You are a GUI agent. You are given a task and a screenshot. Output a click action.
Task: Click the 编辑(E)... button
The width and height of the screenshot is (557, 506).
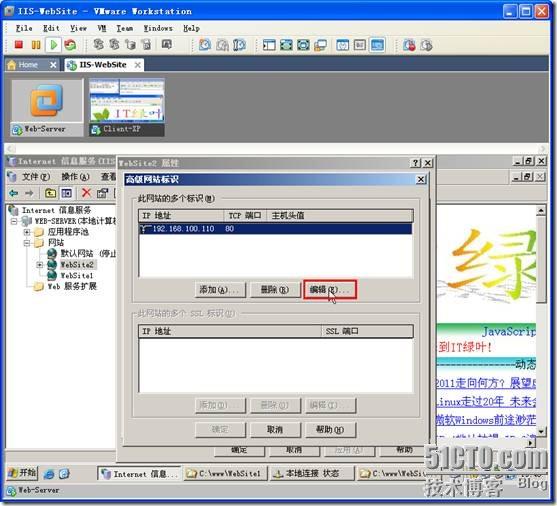point(330,290)
